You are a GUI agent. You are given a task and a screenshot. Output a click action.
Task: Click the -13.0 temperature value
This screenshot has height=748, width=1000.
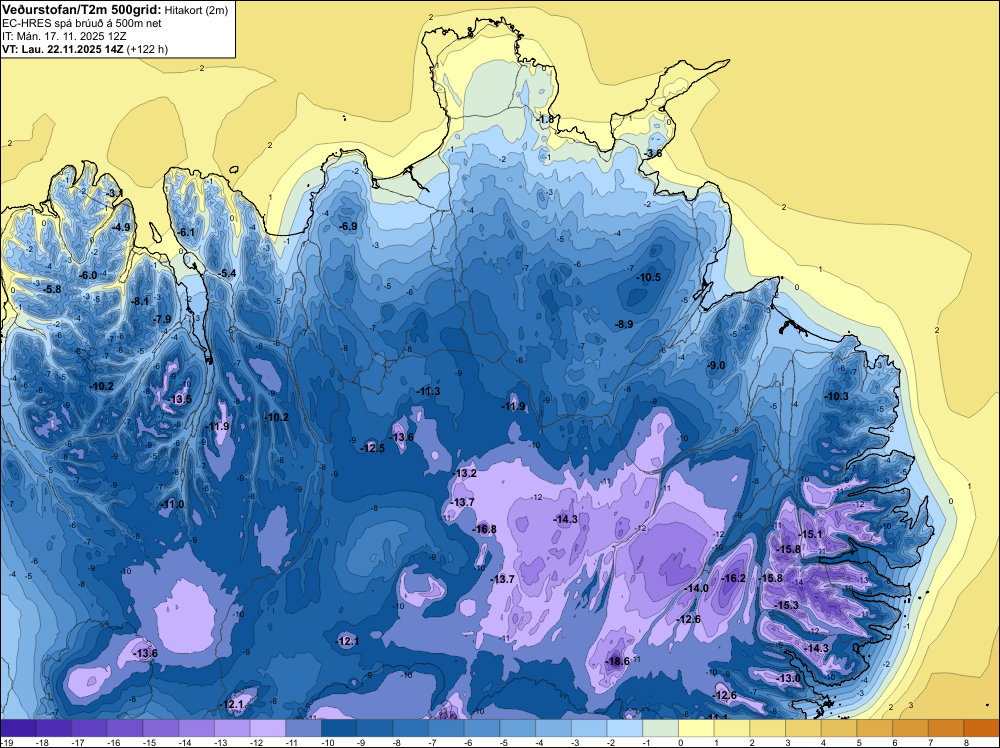[788, 678]
